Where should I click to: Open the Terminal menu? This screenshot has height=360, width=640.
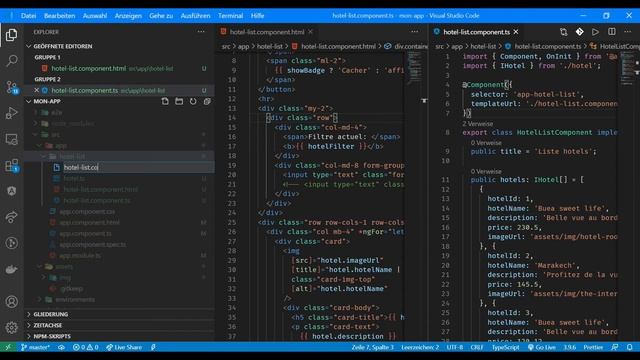(x=230, y=16)
